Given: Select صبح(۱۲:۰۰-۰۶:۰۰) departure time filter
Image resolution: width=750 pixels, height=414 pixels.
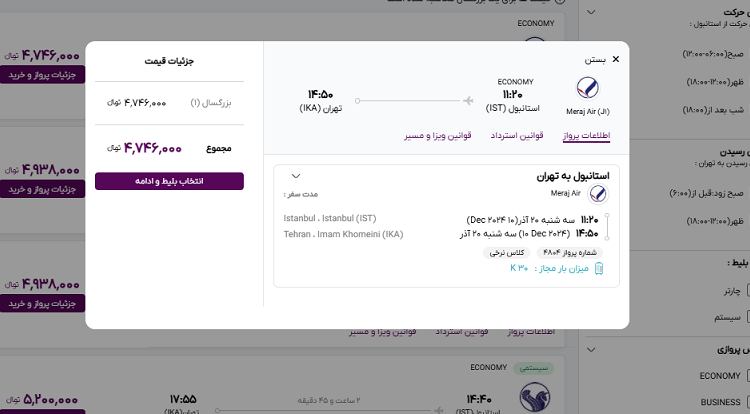Looking at the screenshot, I should pos(713,54).
